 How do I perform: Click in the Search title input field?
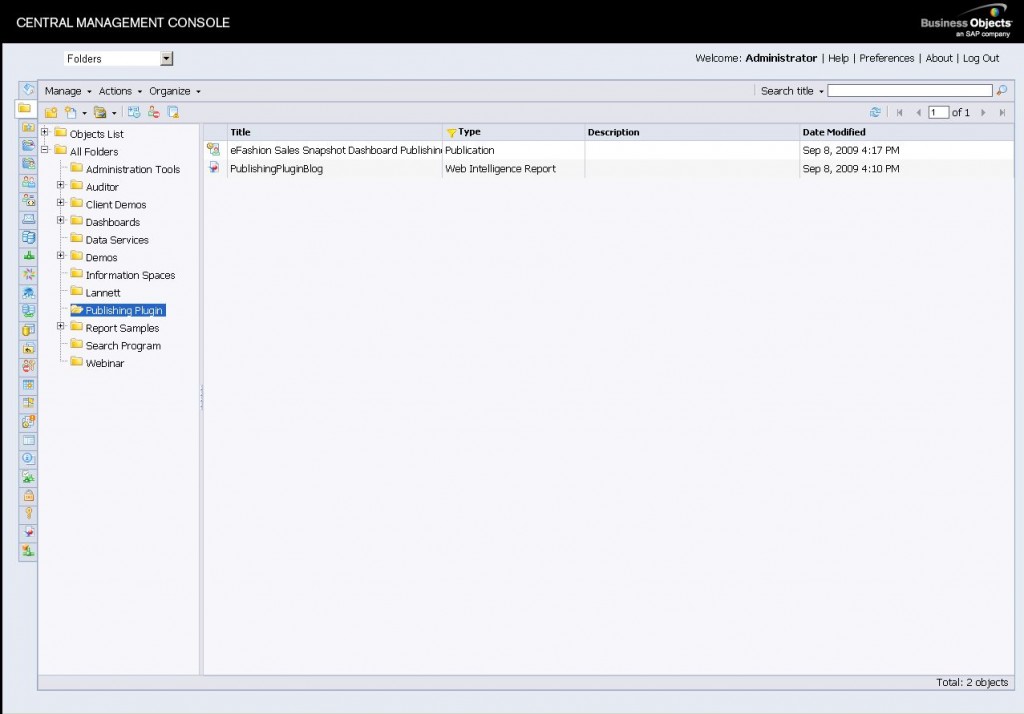pyautogui.click(x=910, y=91)
